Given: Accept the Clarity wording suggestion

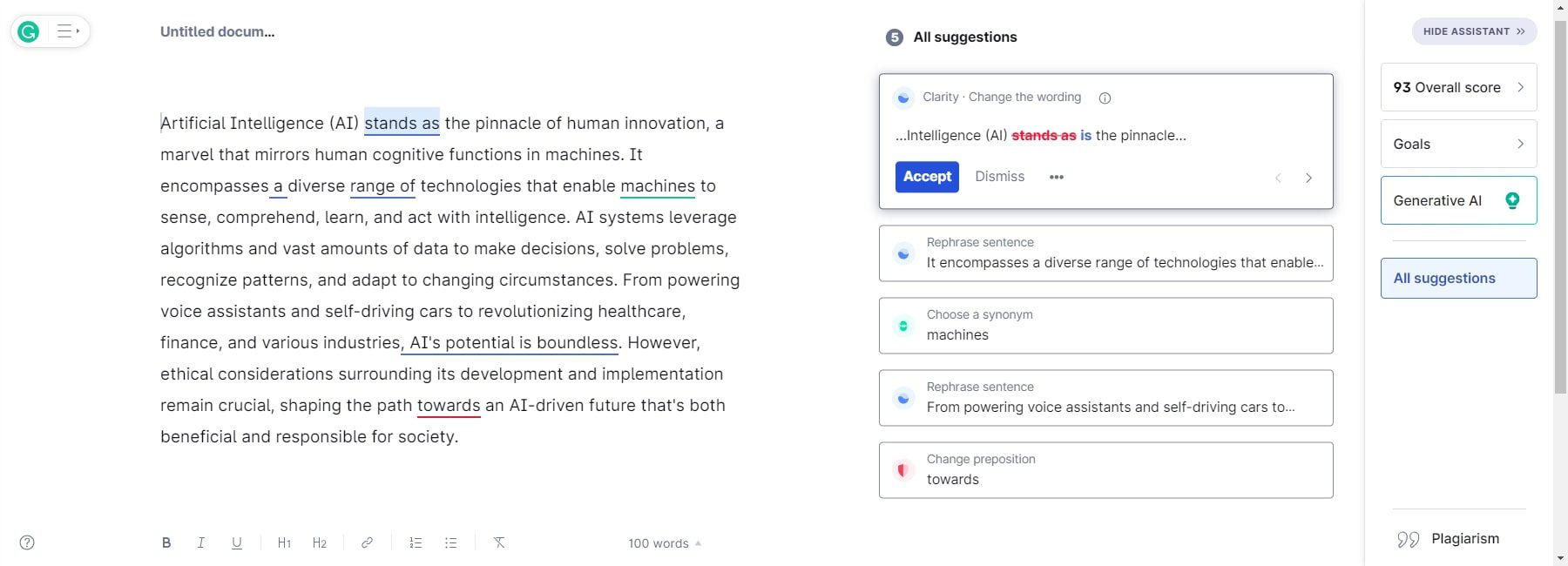Looking at the screenshot, I should pos(926,177).
